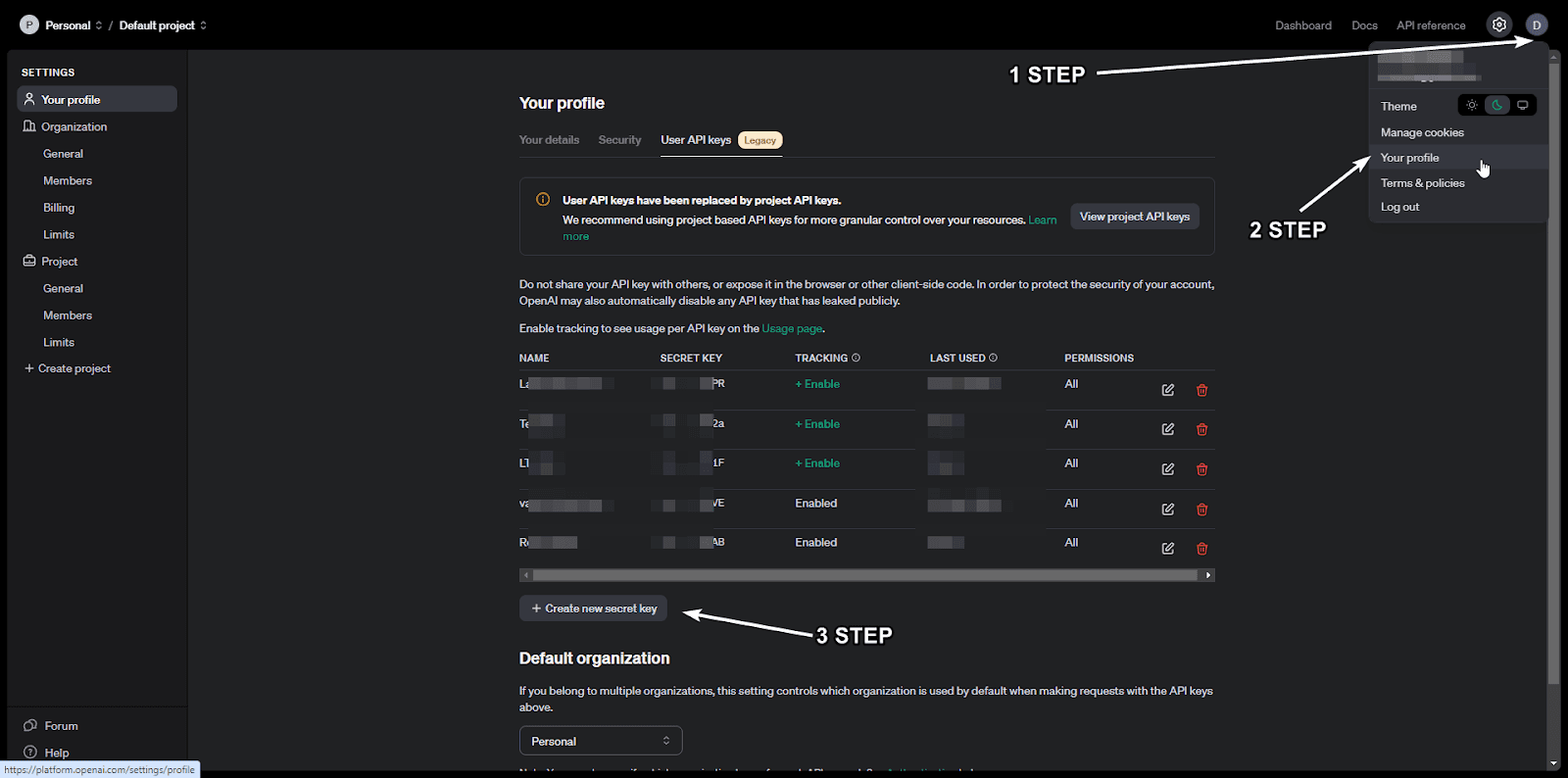Viewport: 1568px width, 778px height.
Task: Click Create new secret key button
Action: [593, 608]
